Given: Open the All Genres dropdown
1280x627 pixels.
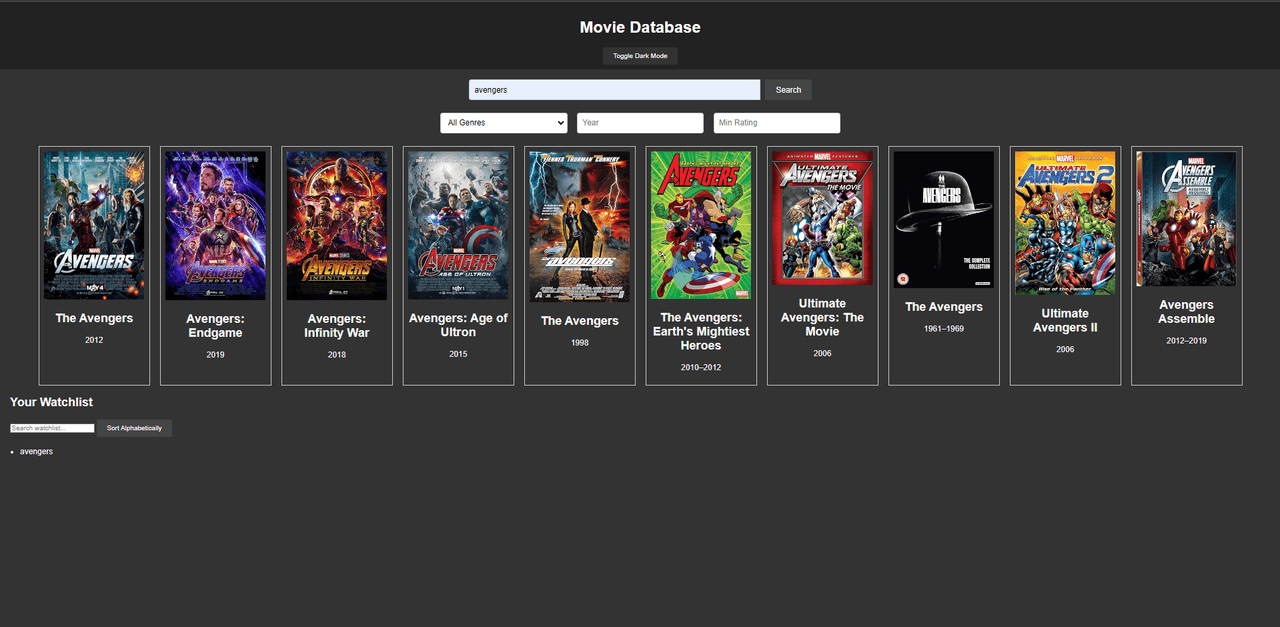Looking at the screenshot, I should (x=504, y=123).
